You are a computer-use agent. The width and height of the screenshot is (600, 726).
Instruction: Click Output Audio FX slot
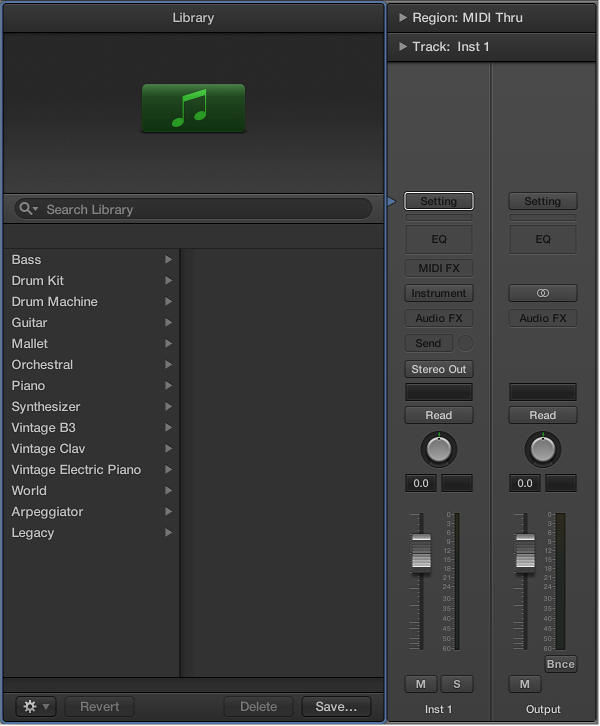tap(543, 318)
